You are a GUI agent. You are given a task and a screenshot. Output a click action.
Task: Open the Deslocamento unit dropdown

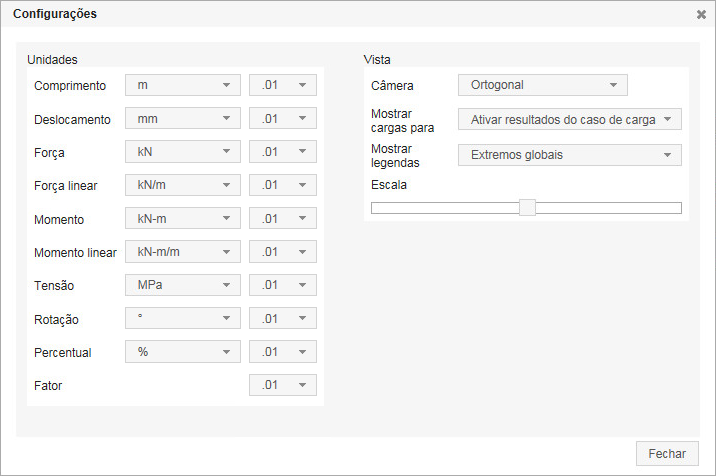(x=183, y=119)
